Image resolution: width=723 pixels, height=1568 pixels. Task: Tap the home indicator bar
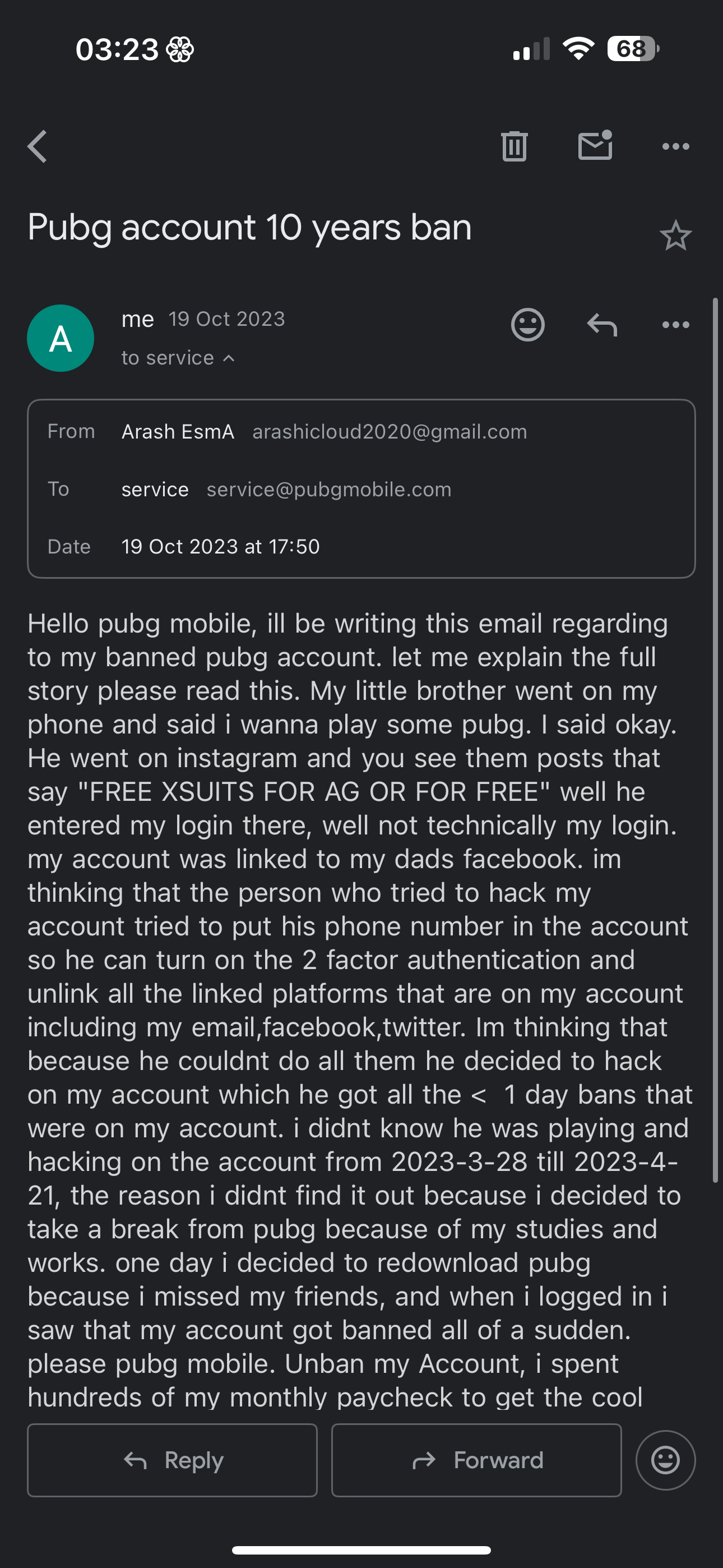[x=361, y=1549]
